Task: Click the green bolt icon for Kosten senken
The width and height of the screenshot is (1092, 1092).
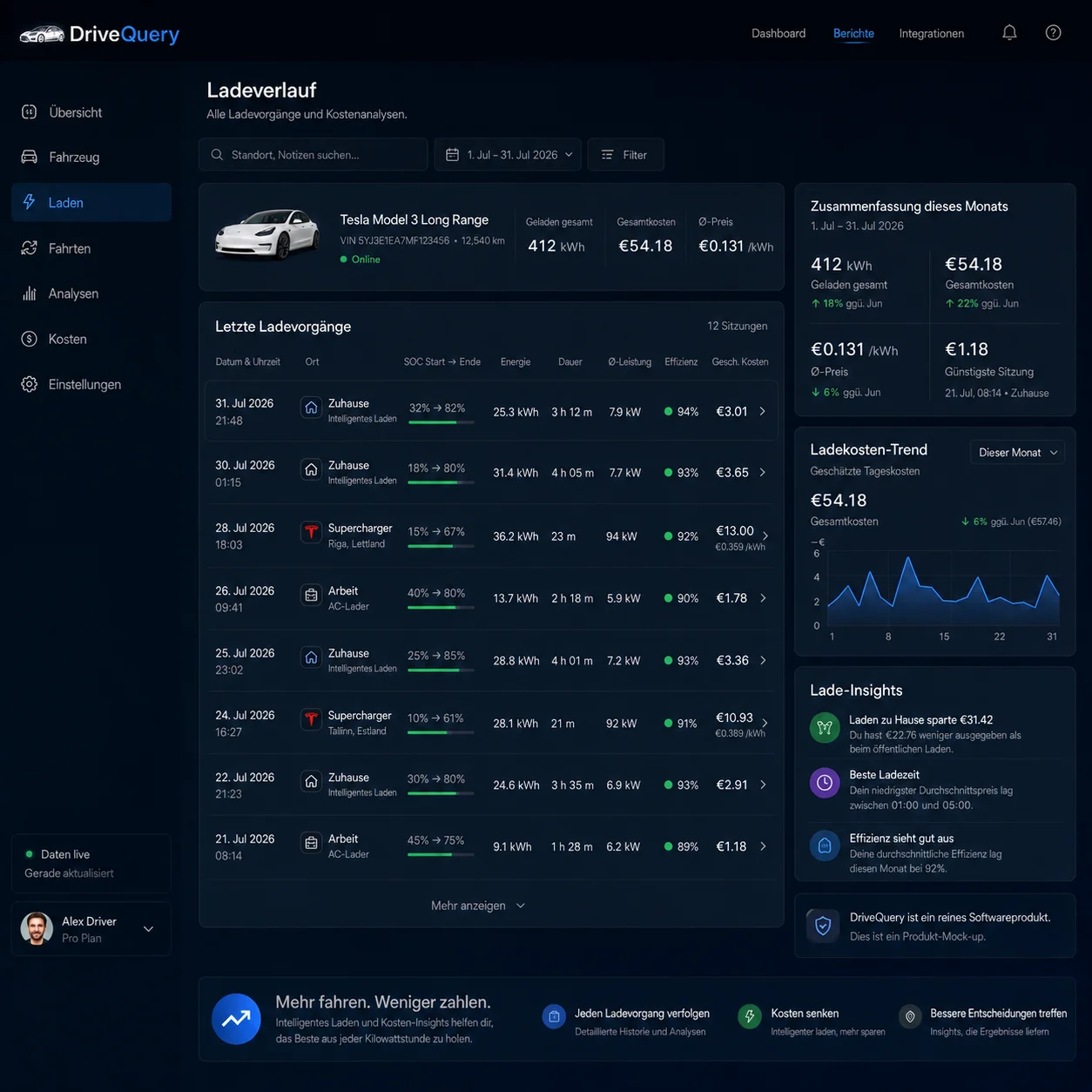Action: tap(750, 1016)
